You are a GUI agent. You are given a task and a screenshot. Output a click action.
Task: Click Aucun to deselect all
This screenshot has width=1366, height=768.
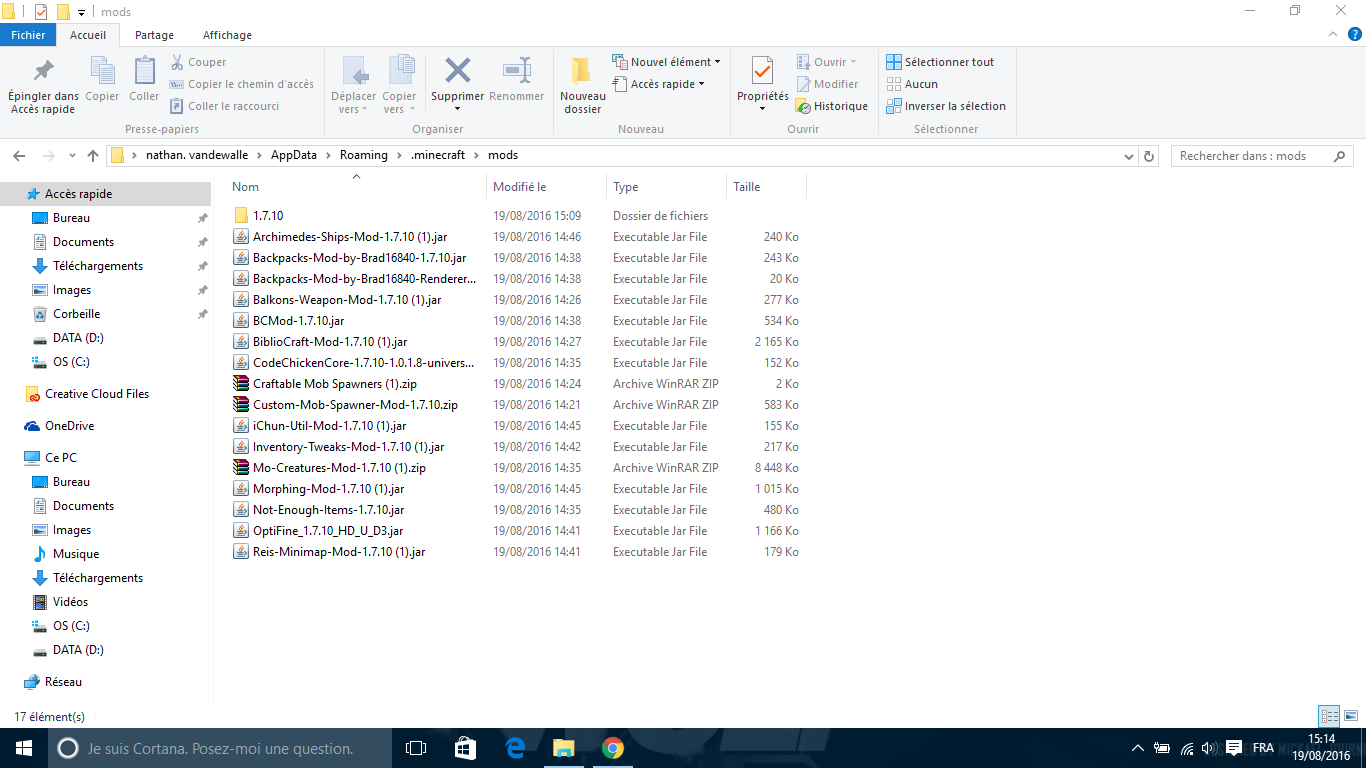tap(912, 84)
